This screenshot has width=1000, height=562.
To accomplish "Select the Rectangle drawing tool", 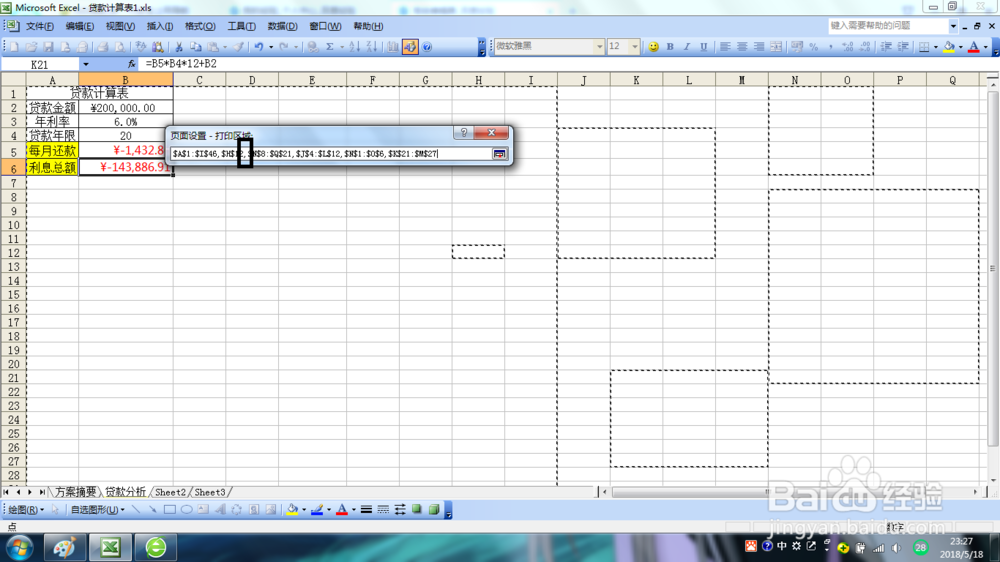I will (170, 510).
